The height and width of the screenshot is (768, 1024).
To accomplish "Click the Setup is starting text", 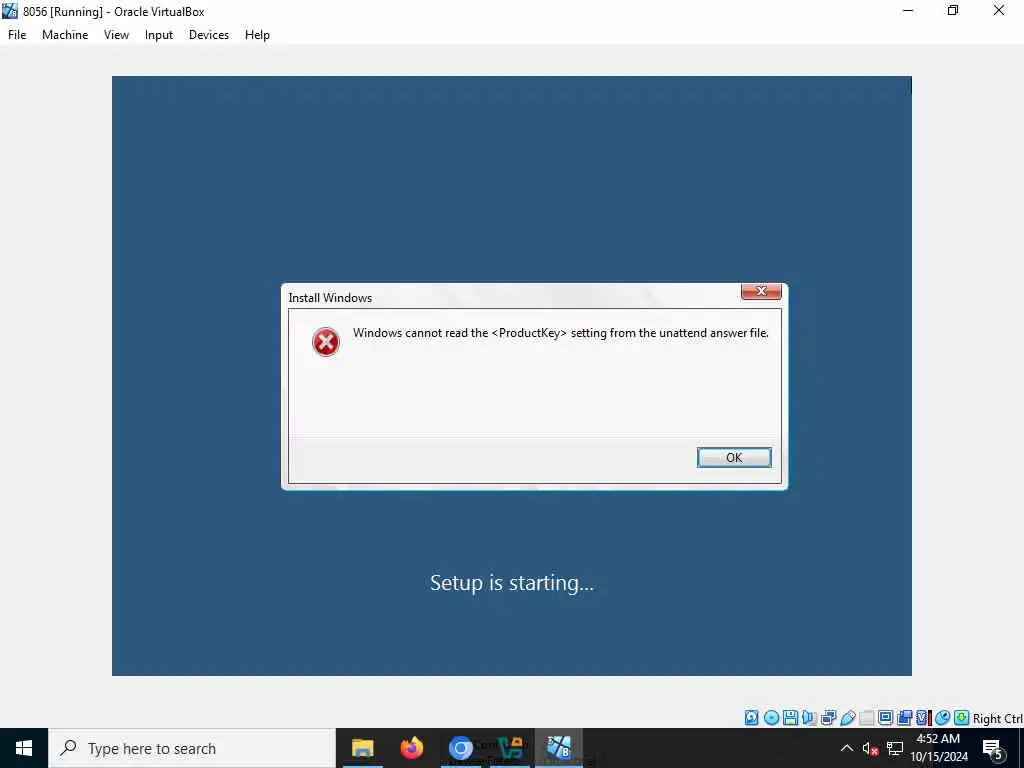I will click(x=512, y=583).
